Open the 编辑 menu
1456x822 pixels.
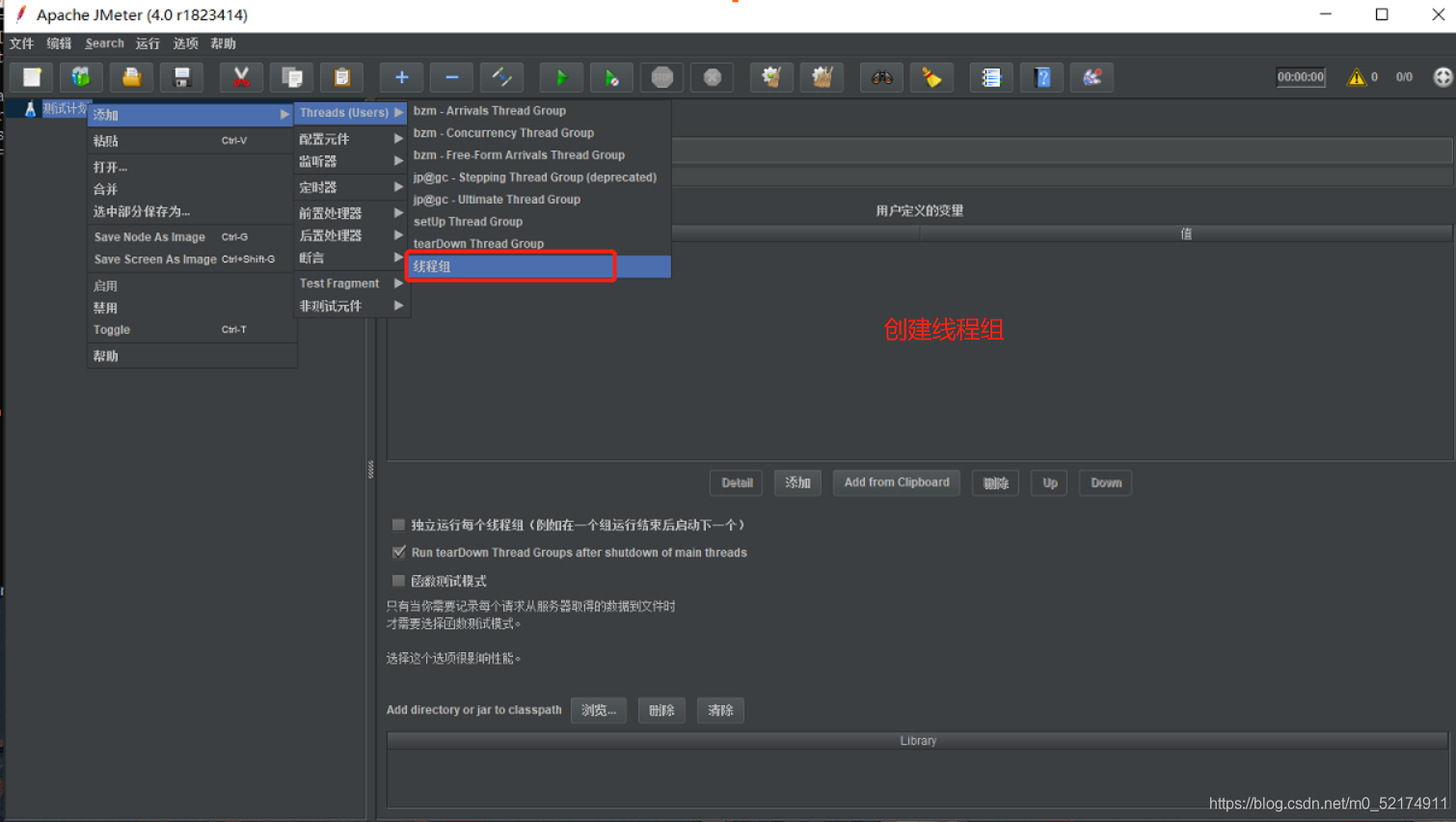(x=59, y=43)
